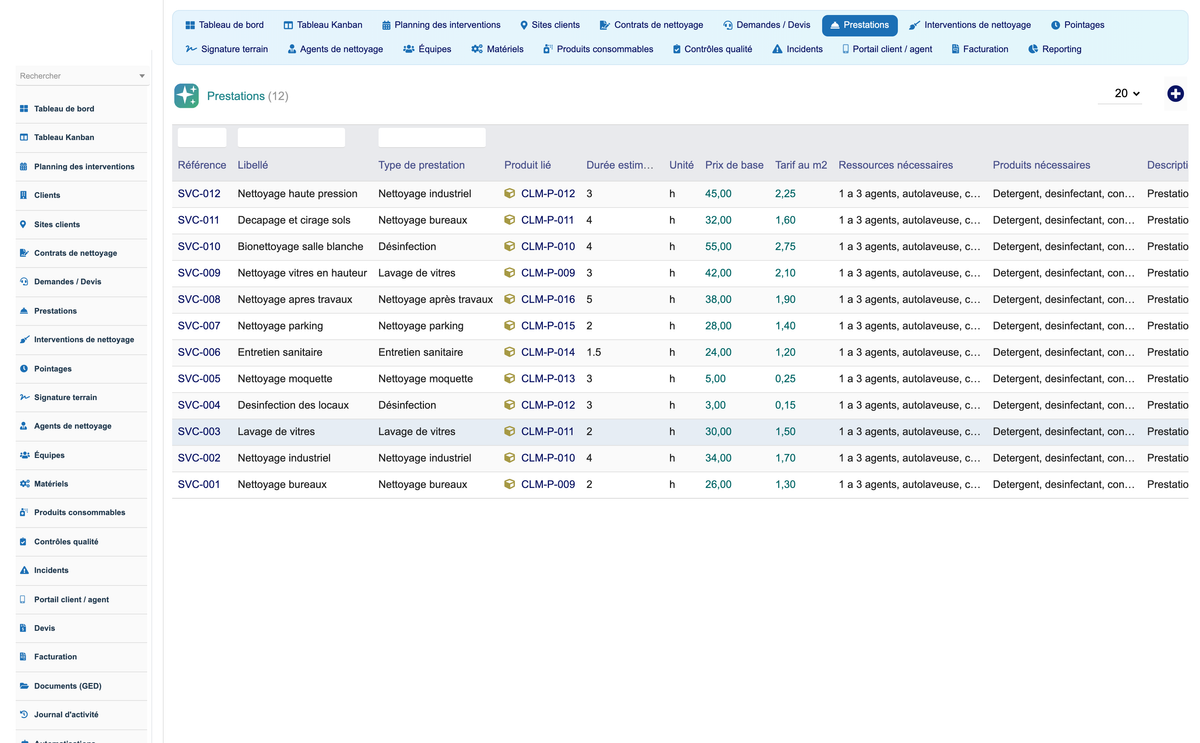Click the sparkle Prestations module icon beside title

point(186,95)
